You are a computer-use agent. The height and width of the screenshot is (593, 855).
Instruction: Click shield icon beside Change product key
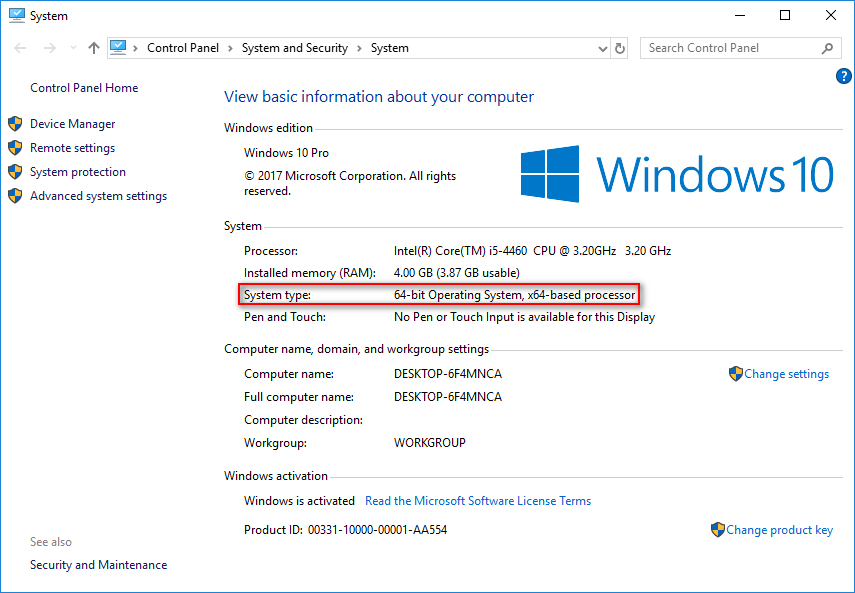click(x=718, y=530)
